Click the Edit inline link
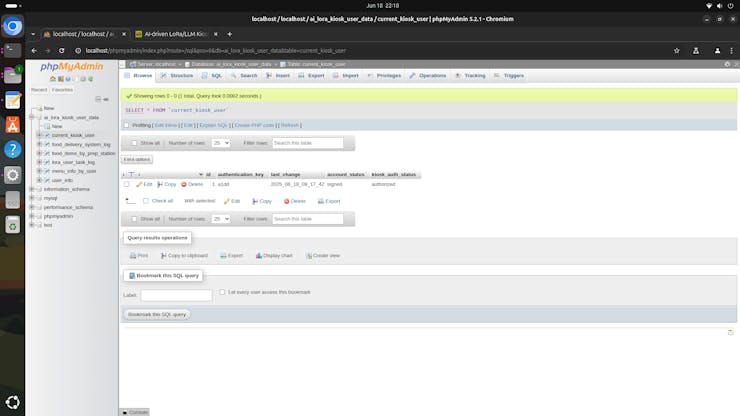Image resolution: width=740 pixels, height=416 pixels. pos(166,125)
